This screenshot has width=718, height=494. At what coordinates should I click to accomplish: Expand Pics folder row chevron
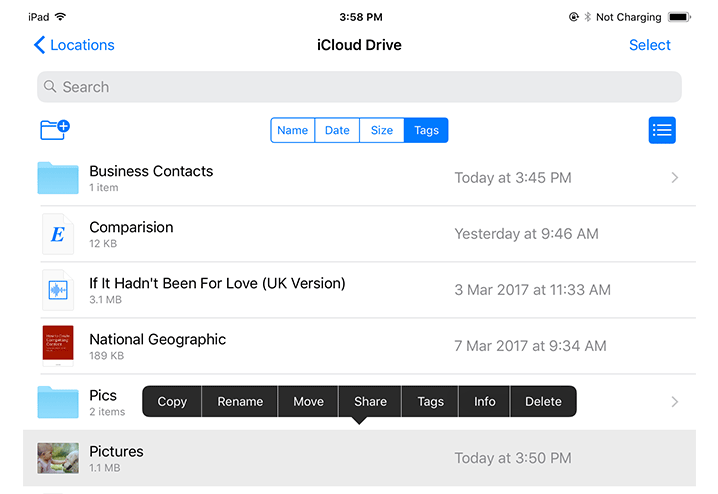click(675, 402)
